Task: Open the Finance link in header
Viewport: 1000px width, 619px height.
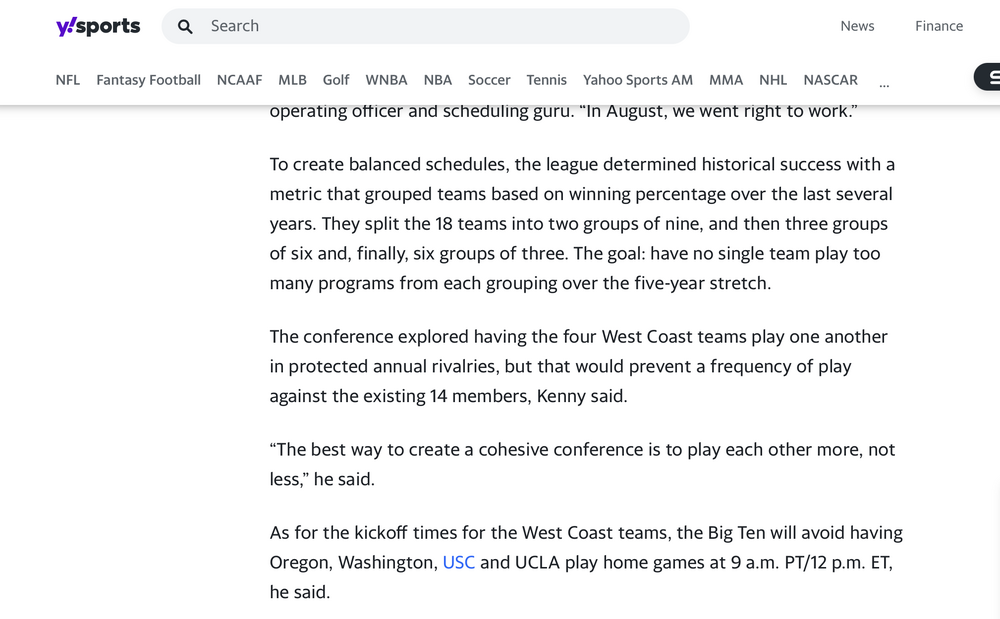Action: (938, 27)
